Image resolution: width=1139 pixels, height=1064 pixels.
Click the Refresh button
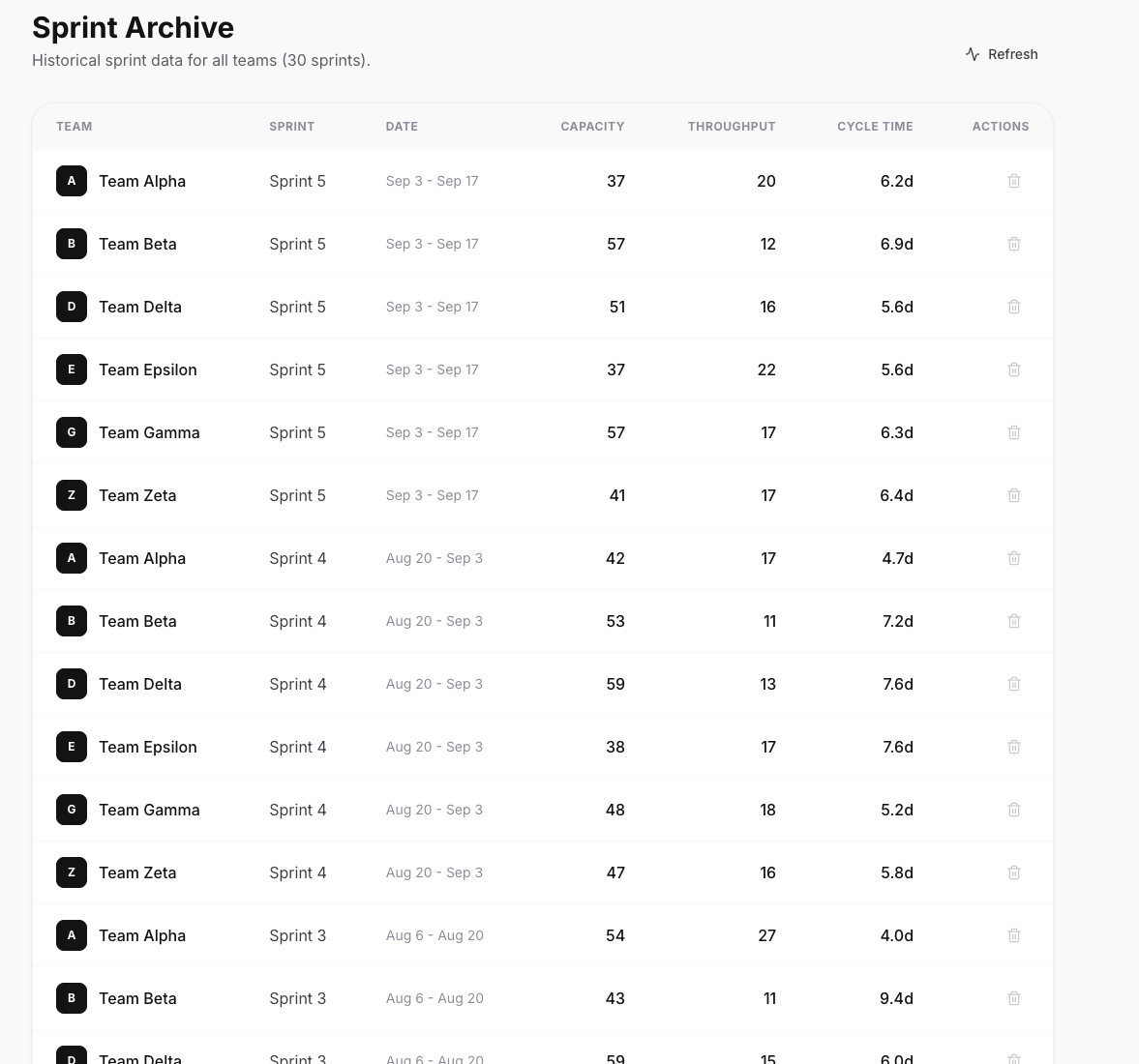(x=1002, y=54)
